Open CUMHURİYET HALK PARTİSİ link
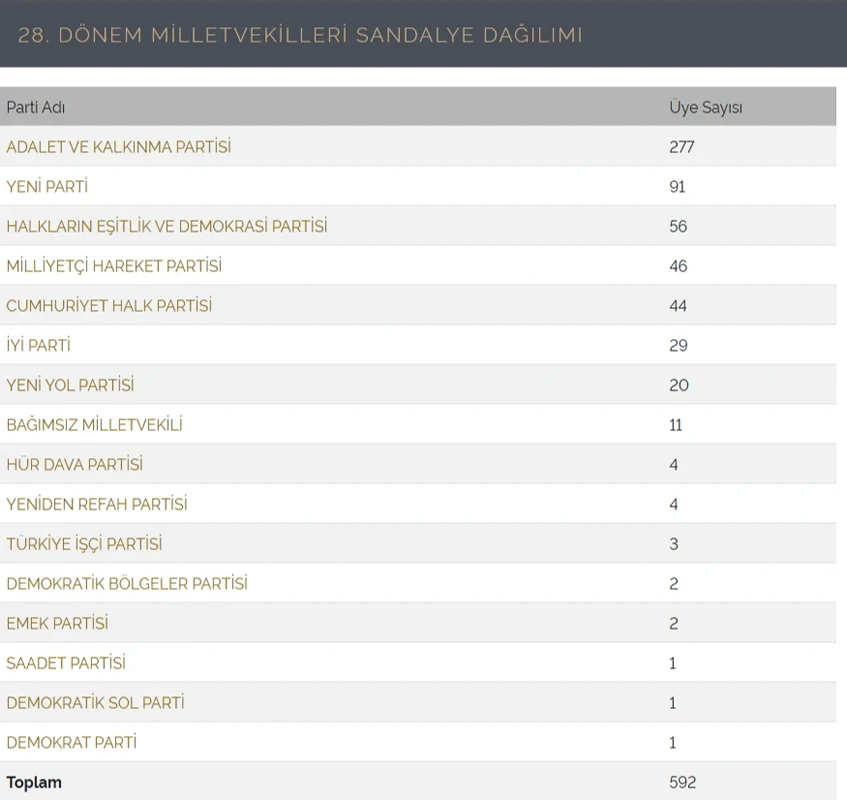847x800 pixels. point(109,305)
